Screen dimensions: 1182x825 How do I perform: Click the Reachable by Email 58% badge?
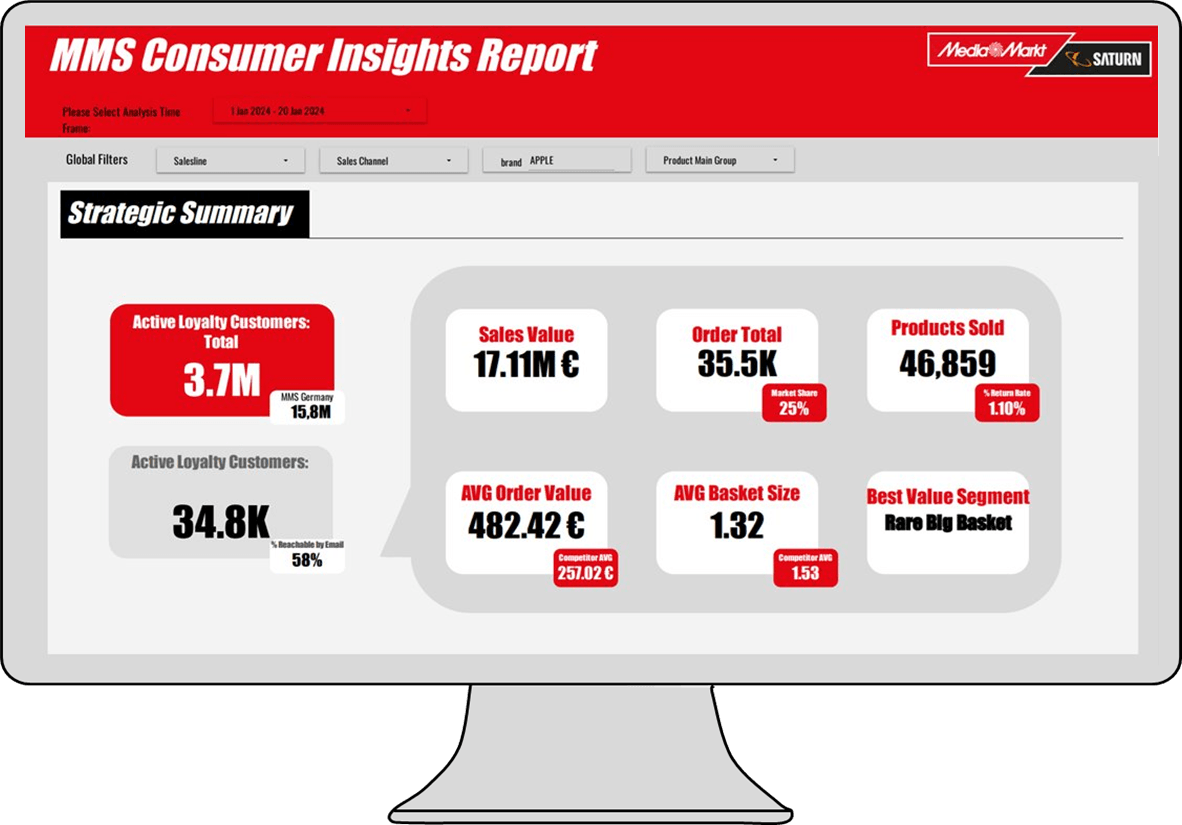pyautogui.click(x=307, y=555)
